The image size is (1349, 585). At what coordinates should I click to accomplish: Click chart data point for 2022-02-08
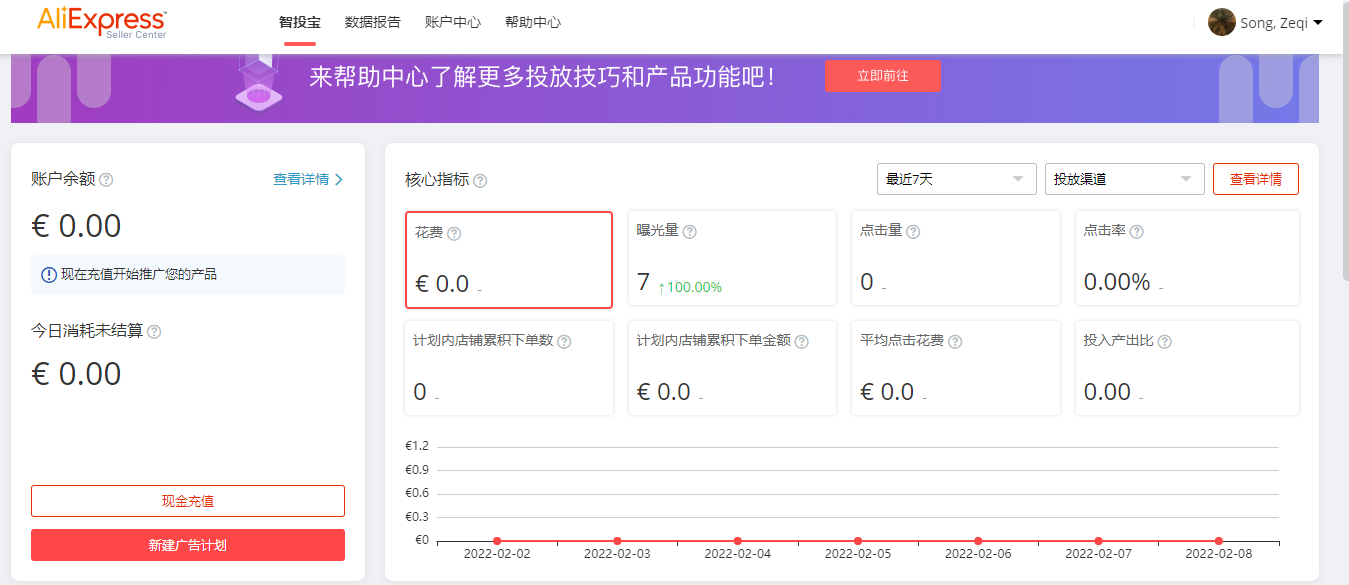pyautogui.click(x=1219, y=541)
